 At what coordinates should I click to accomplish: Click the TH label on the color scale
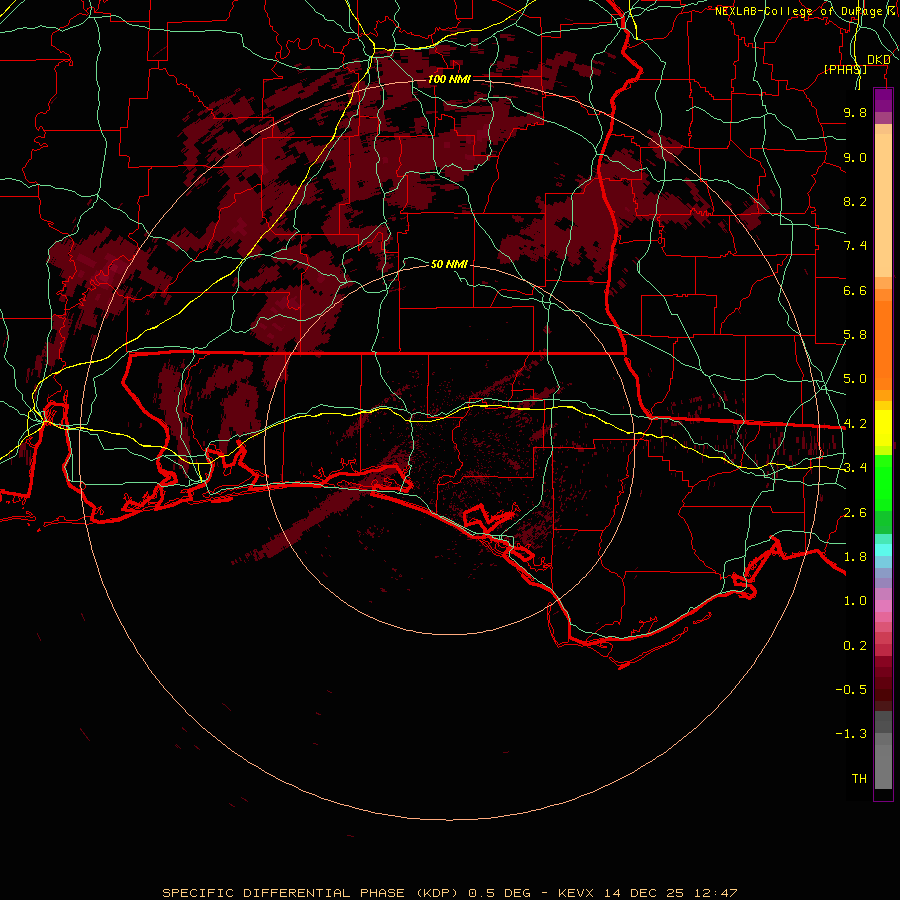coord(859,779)
